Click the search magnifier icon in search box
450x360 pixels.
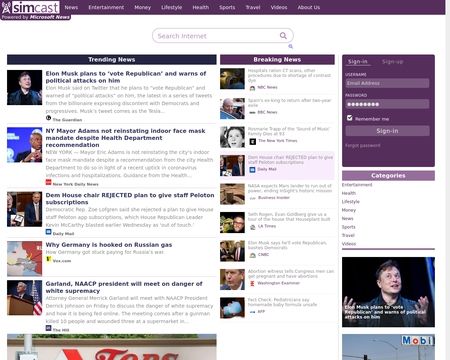pos(283,36)
